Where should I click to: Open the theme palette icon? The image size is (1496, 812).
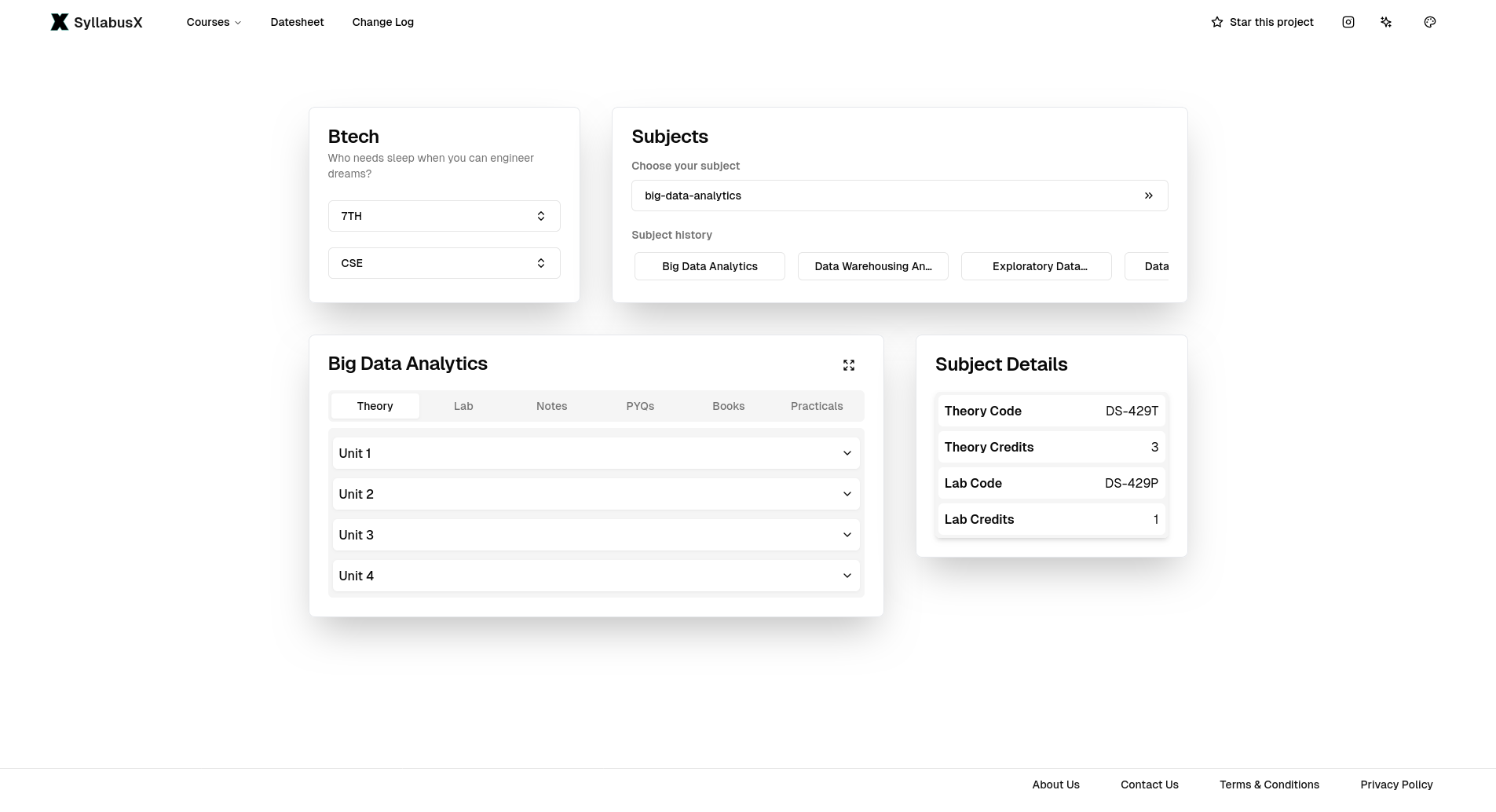(1429, 22)
